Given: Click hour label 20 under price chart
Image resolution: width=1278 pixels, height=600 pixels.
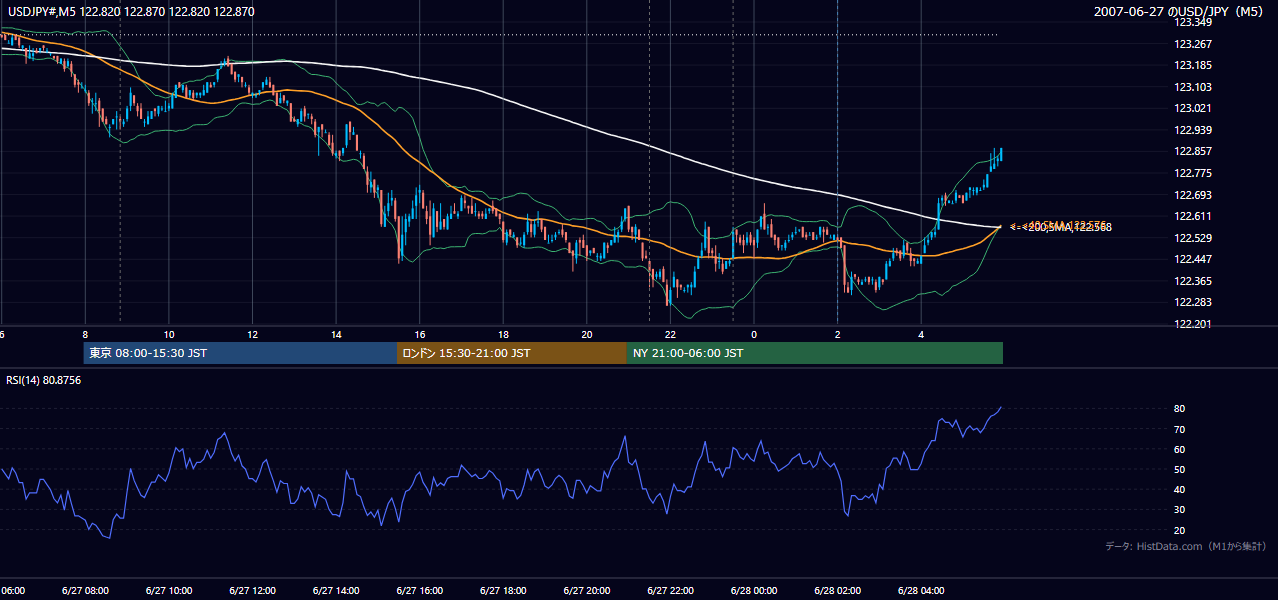Looking at the screenshot, I should point(587,334).
